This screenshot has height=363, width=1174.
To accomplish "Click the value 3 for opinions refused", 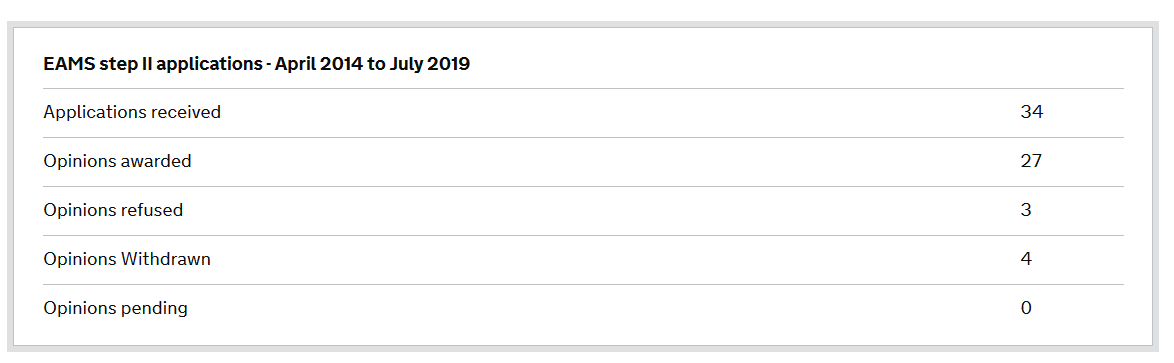I will [1026, 210].
